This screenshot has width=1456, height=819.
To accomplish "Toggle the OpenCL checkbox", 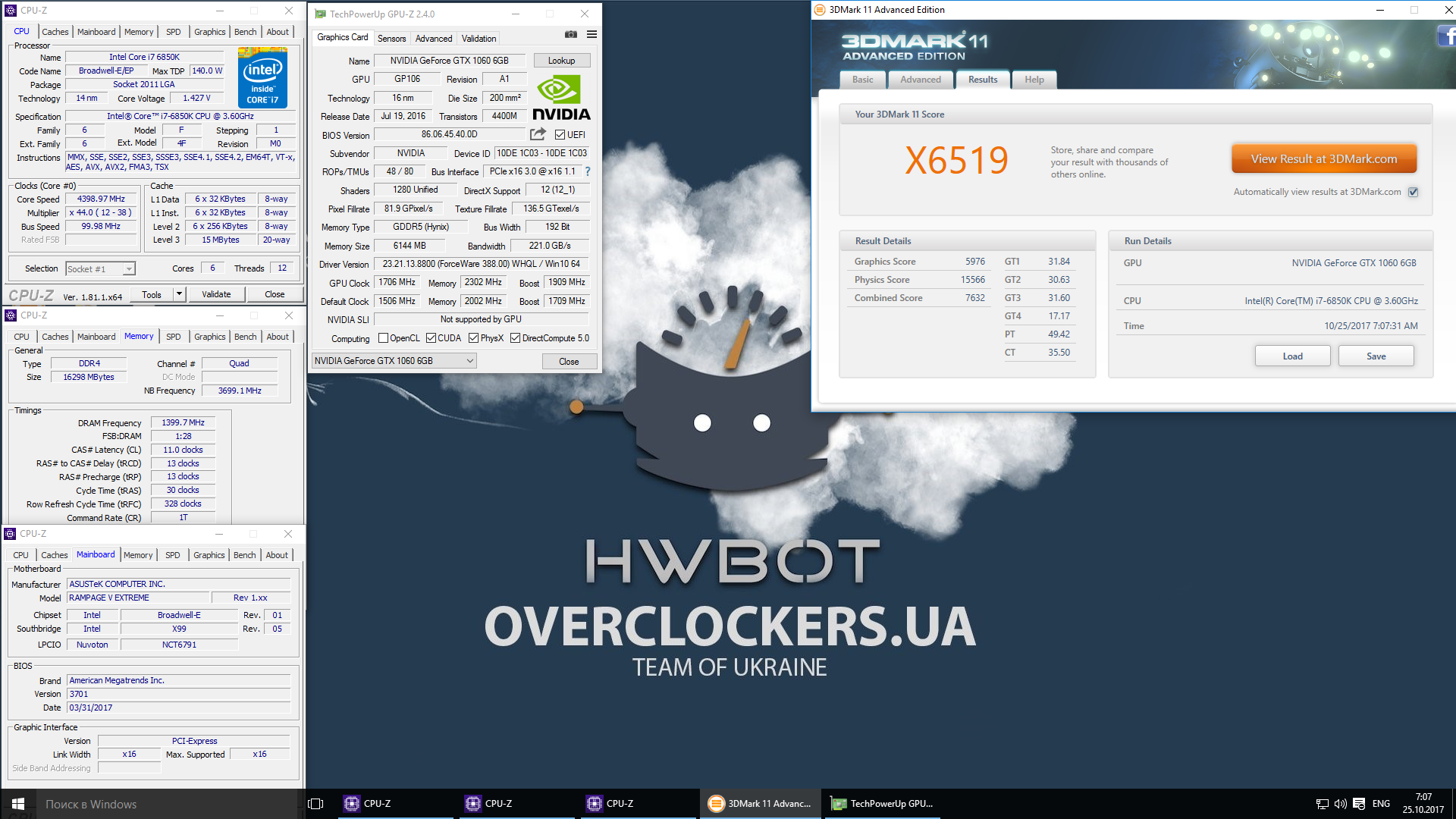I will tap(383, 338).
